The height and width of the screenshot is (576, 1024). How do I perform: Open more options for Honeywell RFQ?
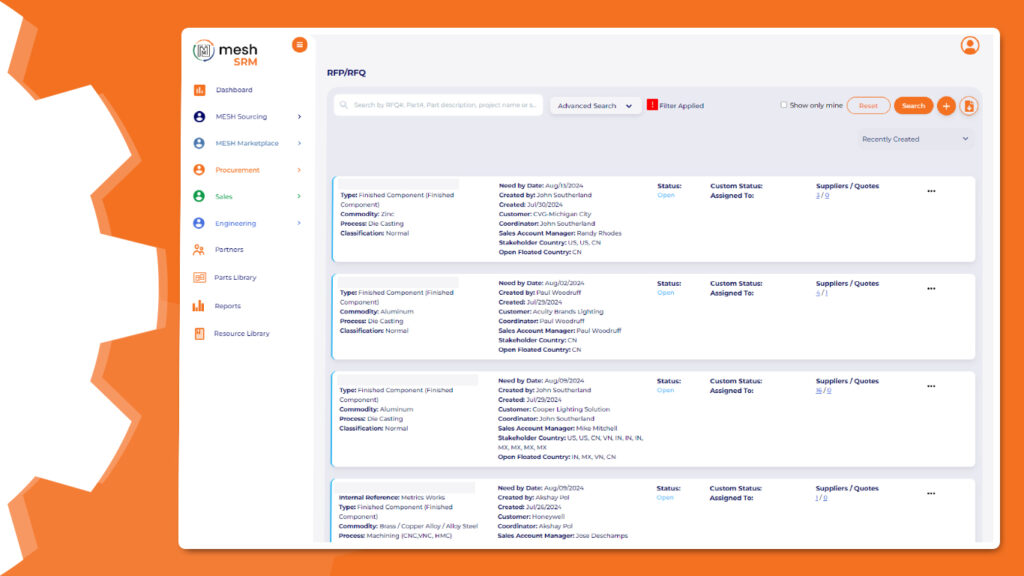(931, 493)
